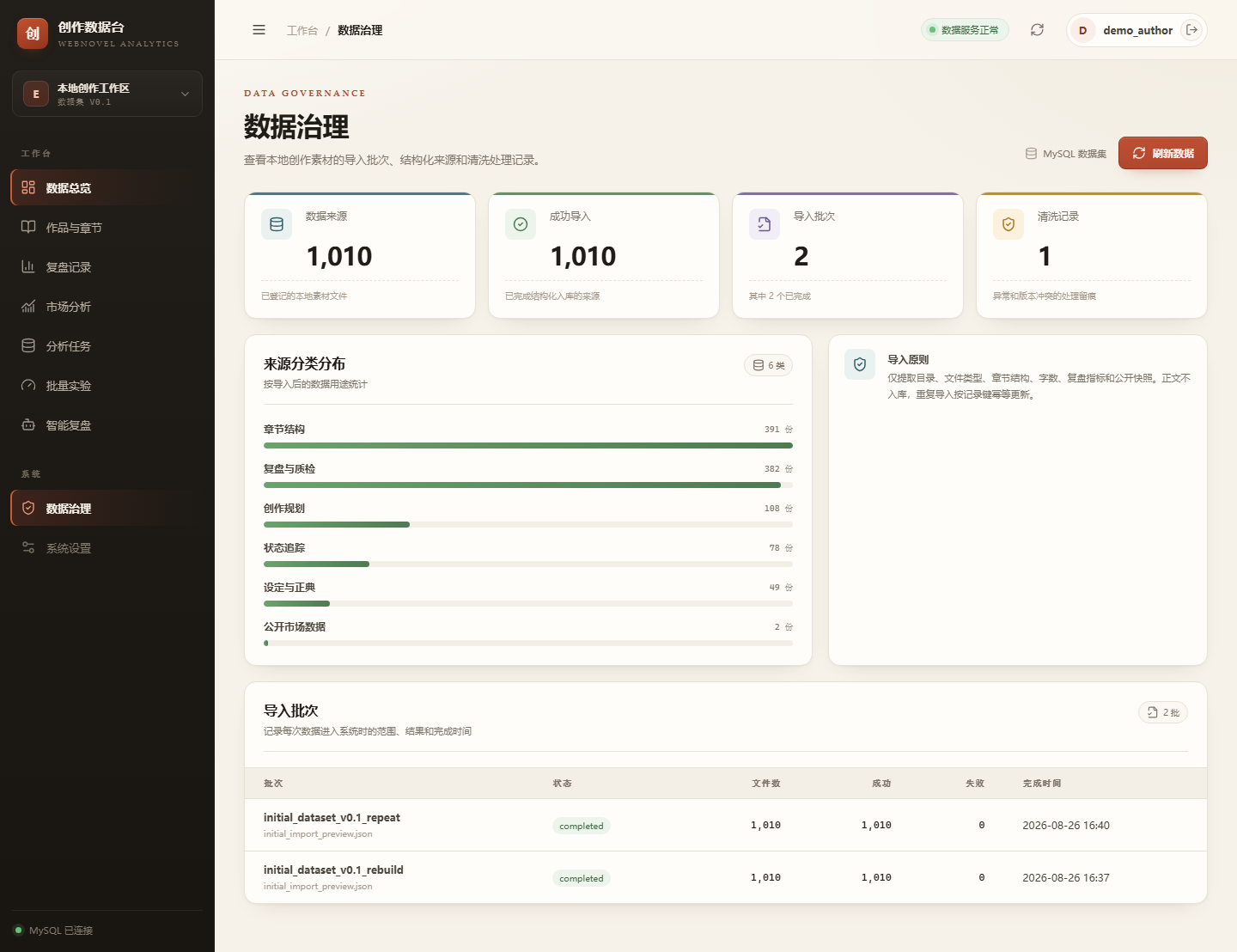Screen dimensions: 1237x952
Task: Click the shield icon beside 导入原则
Action: (x=860, y=364)
